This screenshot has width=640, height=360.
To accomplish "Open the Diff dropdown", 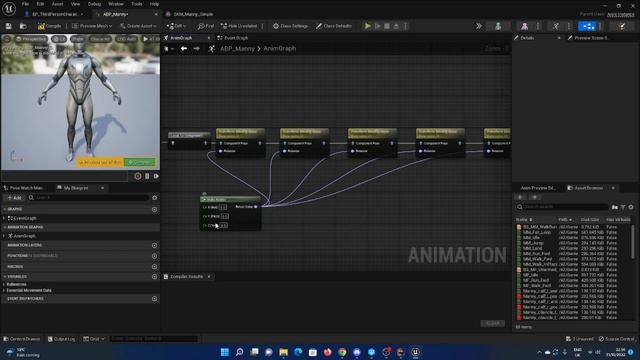I will [x=176, y=26].
